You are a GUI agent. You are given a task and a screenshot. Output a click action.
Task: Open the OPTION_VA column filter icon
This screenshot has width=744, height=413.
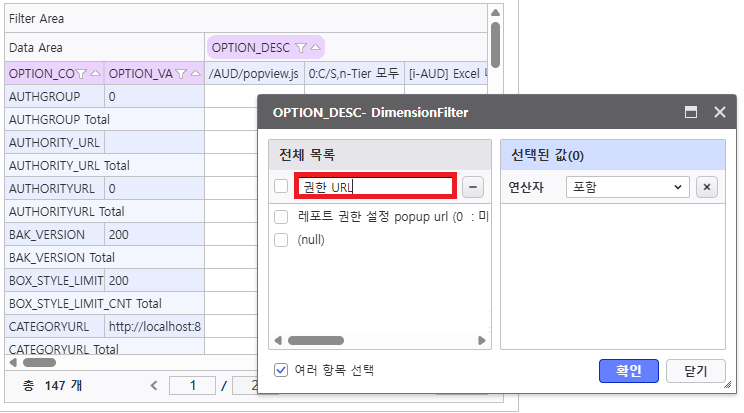click(x=181, y=73)
